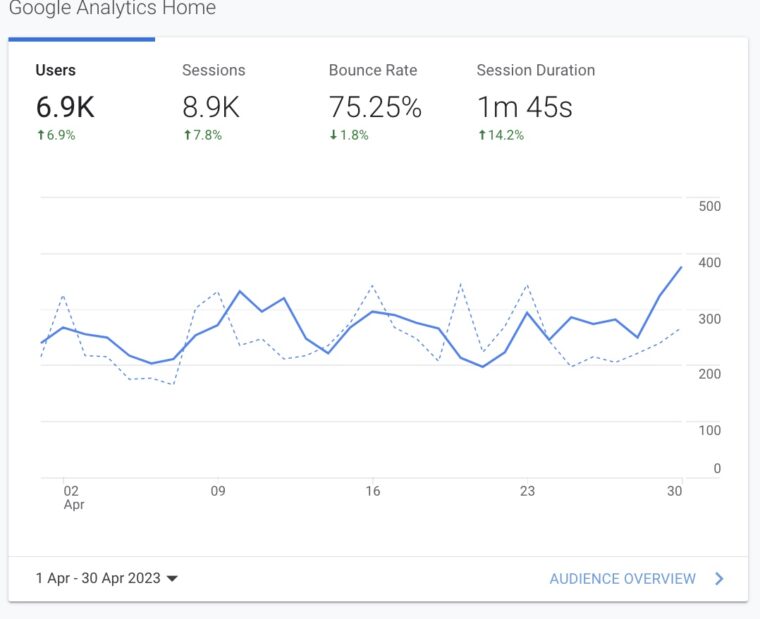Screen dimensions: 760x619
Task: Click the 23 date label on chart axis
Action: coord(527,491)
